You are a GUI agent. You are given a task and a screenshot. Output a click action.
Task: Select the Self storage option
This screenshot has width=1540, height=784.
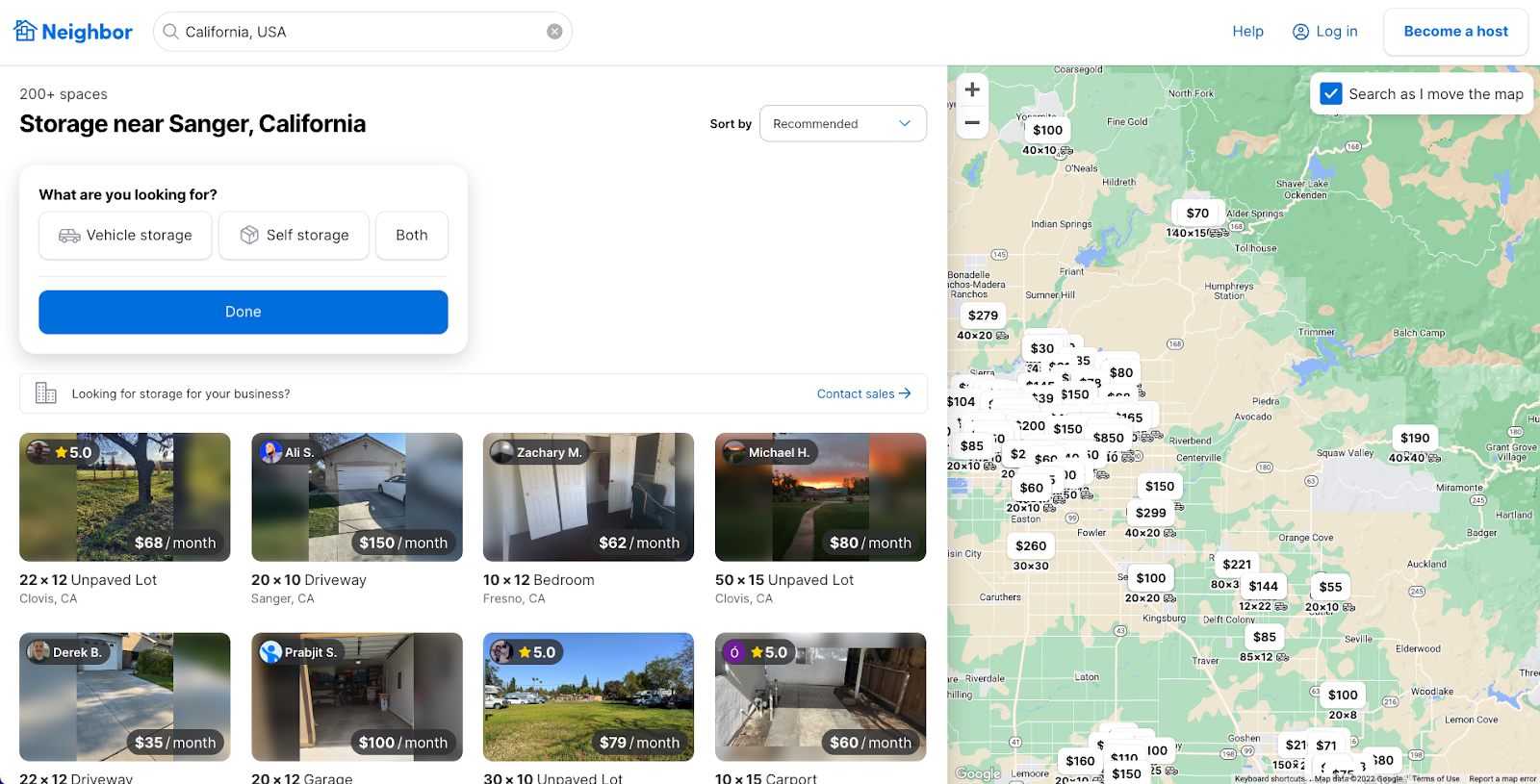point(294,236)
